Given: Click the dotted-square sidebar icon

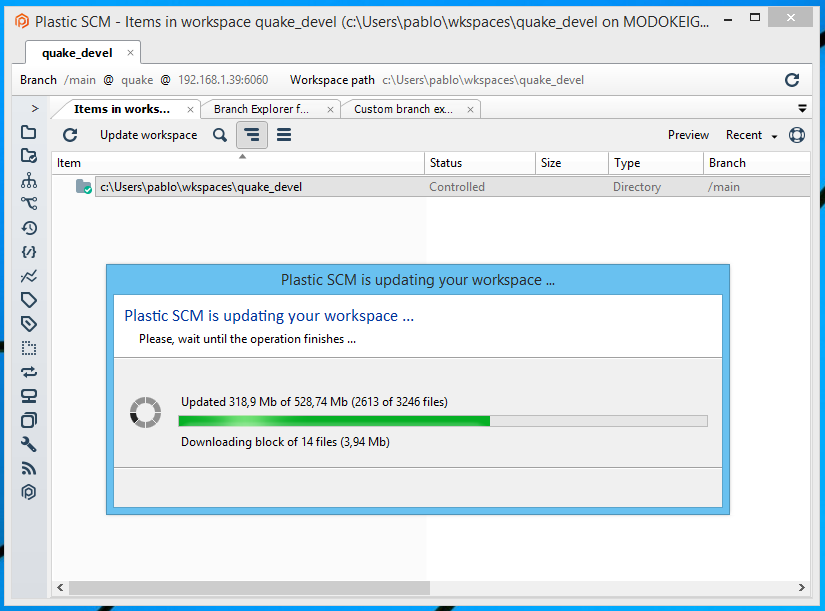Looking at the screenshot, I should 28,348.
